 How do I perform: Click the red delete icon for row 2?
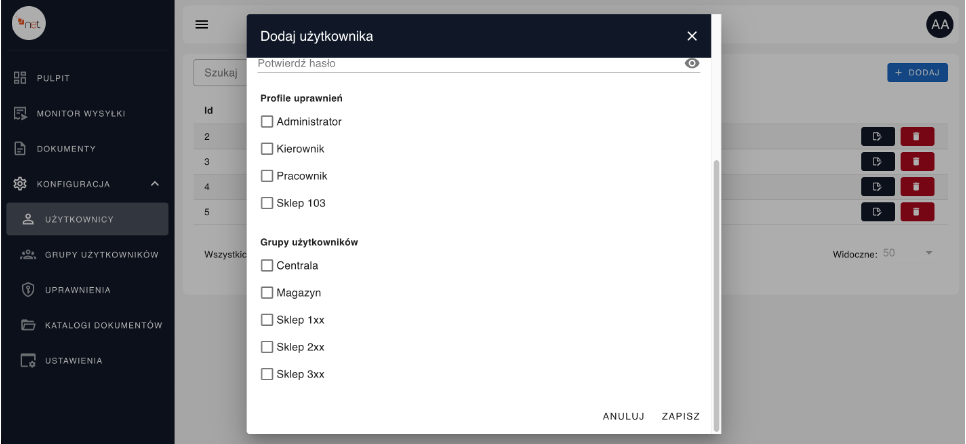click(x=916, y=137)
